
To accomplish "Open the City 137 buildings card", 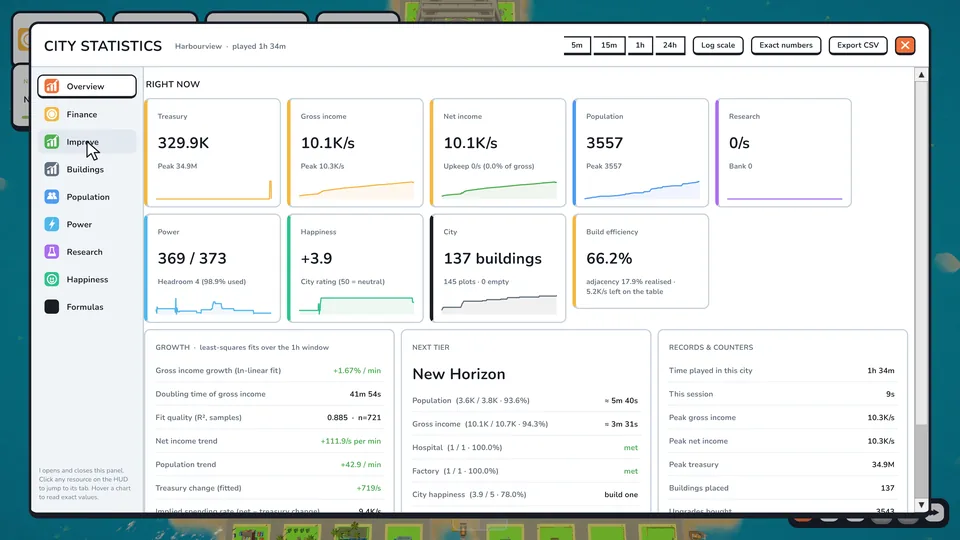I will 498,268.
